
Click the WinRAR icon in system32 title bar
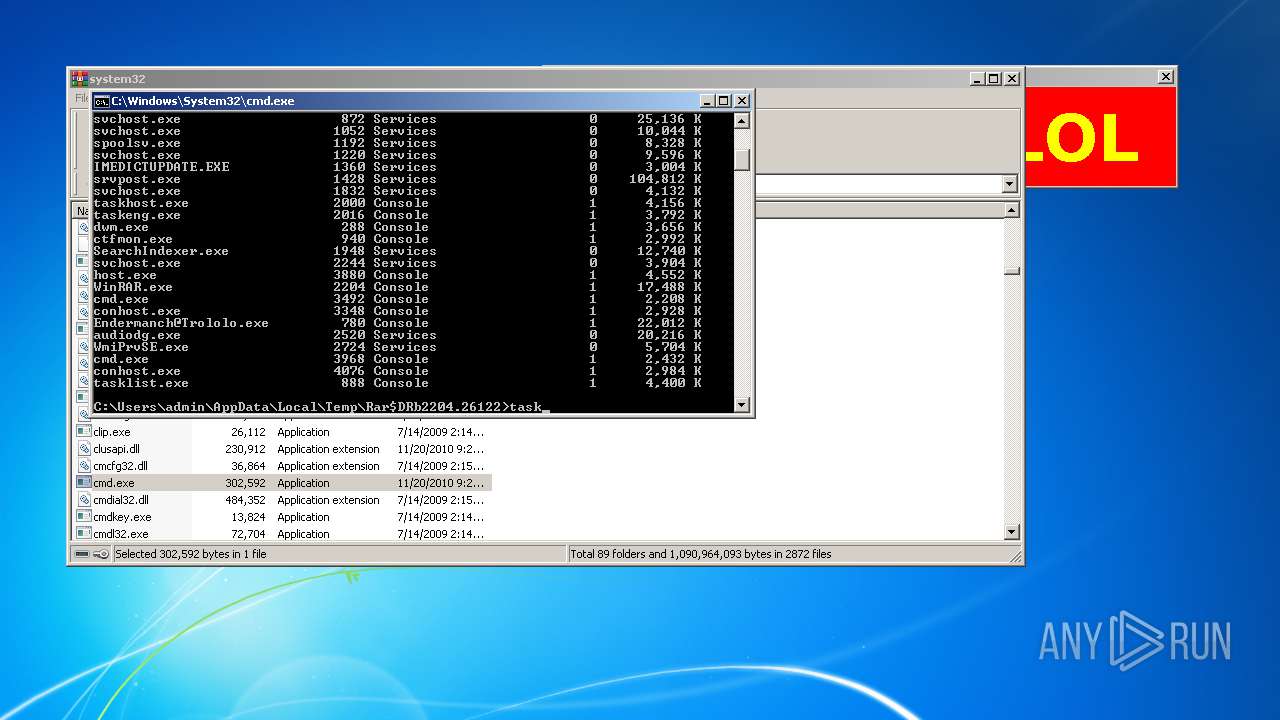point(79,78)
